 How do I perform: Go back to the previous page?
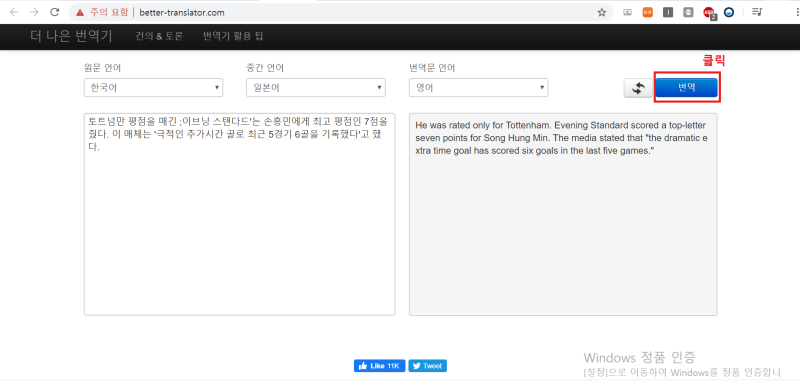[14, 12]
